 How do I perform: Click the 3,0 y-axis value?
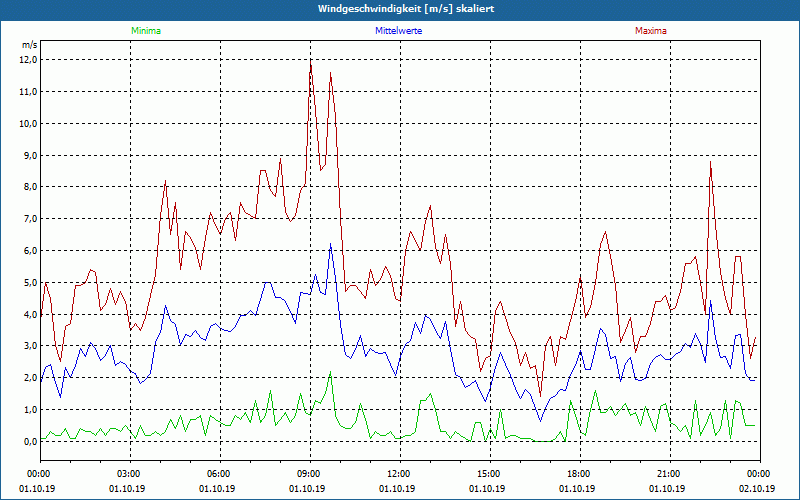[31, 346]
